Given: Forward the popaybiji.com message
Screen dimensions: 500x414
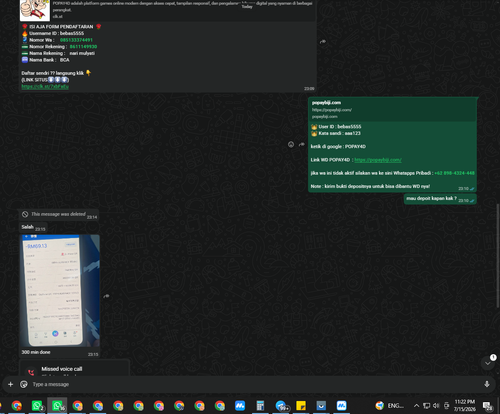Looking at the screenshot, I should pyautogui.click(x=302, y=144).
